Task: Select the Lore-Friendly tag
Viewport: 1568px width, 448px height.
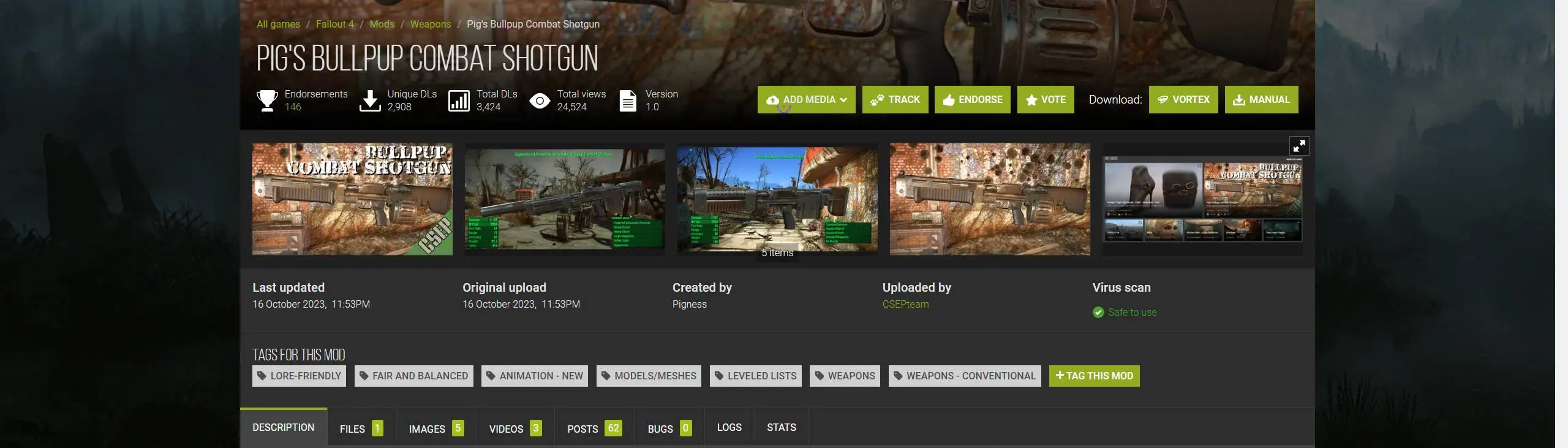Action: point(299,376)
